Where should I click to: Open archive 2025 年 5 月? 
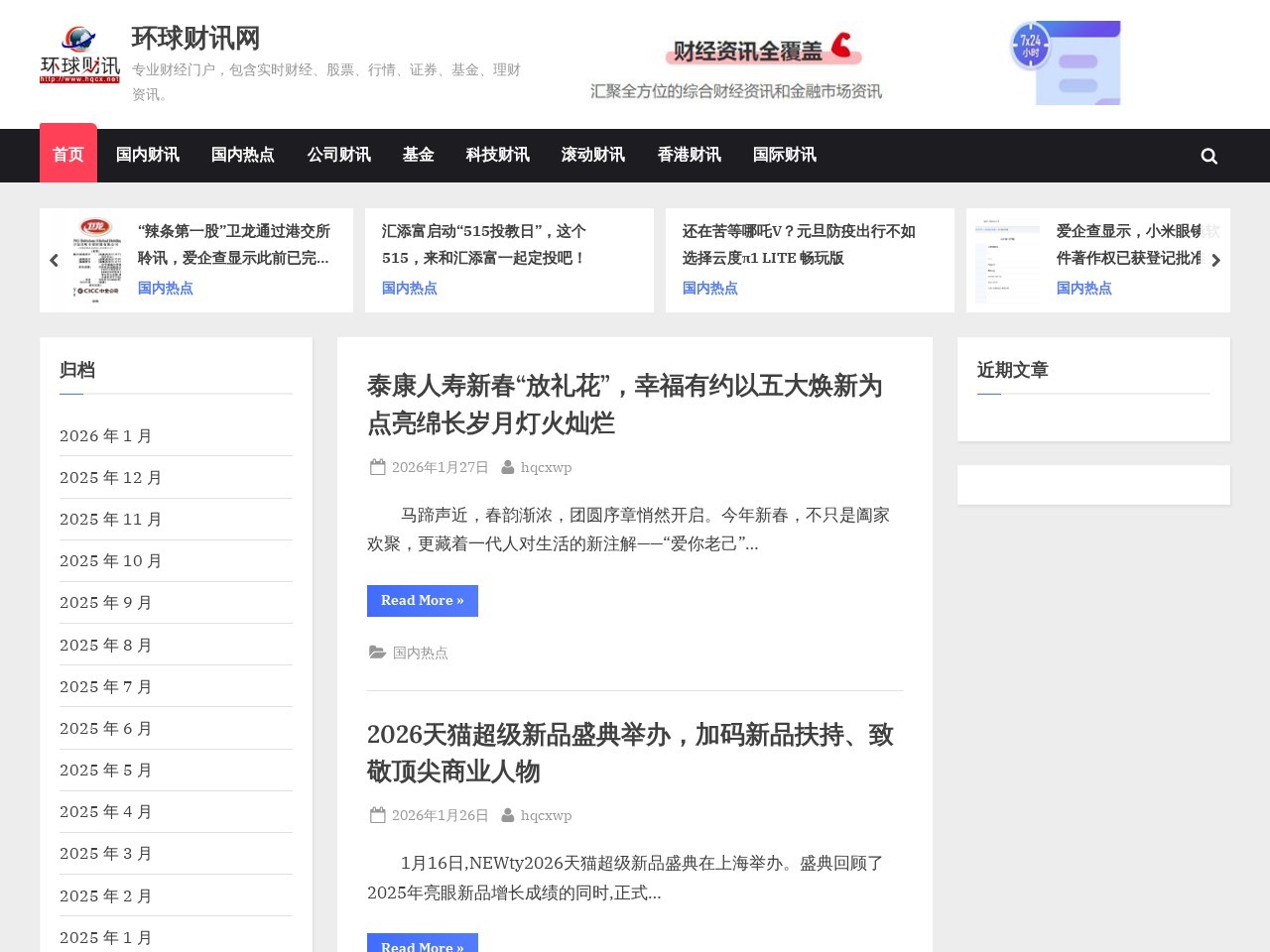point(106,771)
